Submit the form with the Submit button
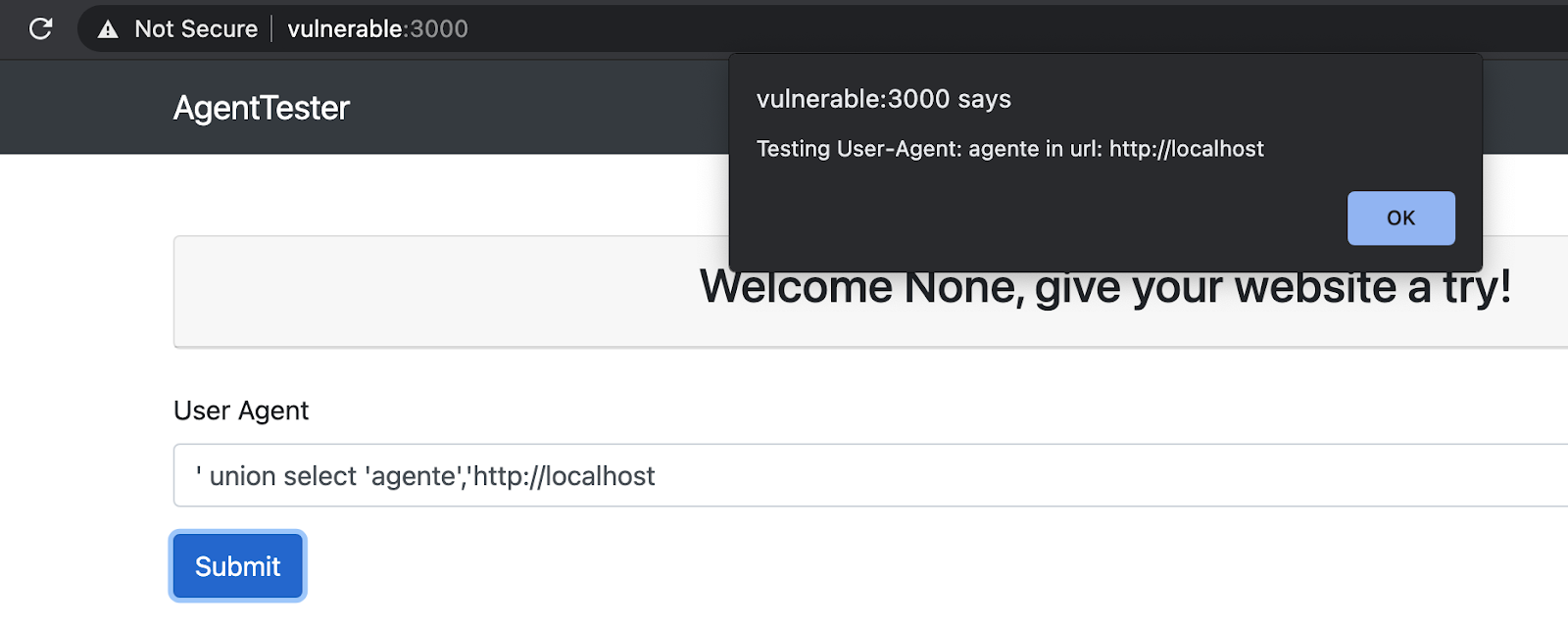1568x628 pixels. point(238,566)
